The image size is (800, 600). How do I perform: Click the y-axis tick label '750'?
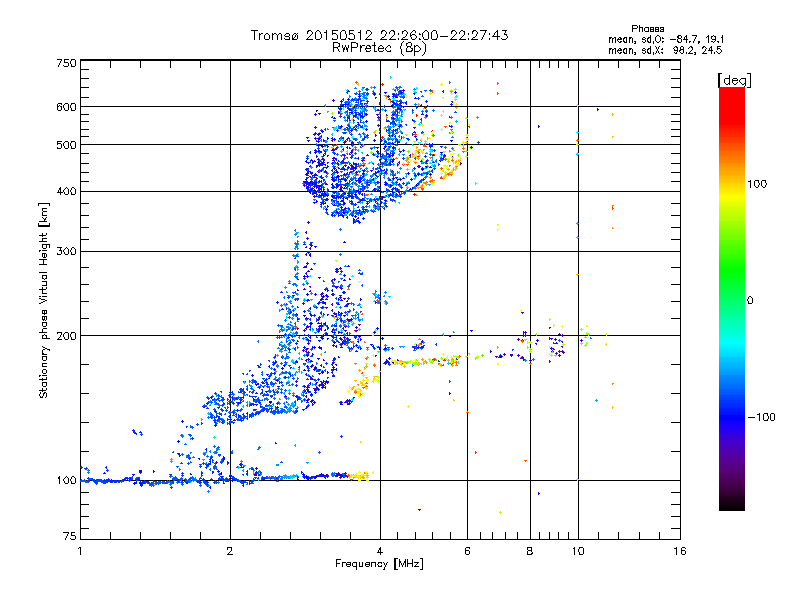(x=67, y=63)
